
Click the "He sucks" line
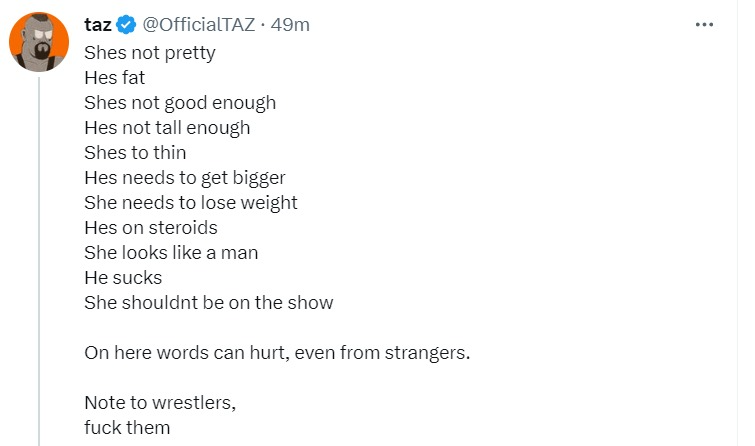123,277
